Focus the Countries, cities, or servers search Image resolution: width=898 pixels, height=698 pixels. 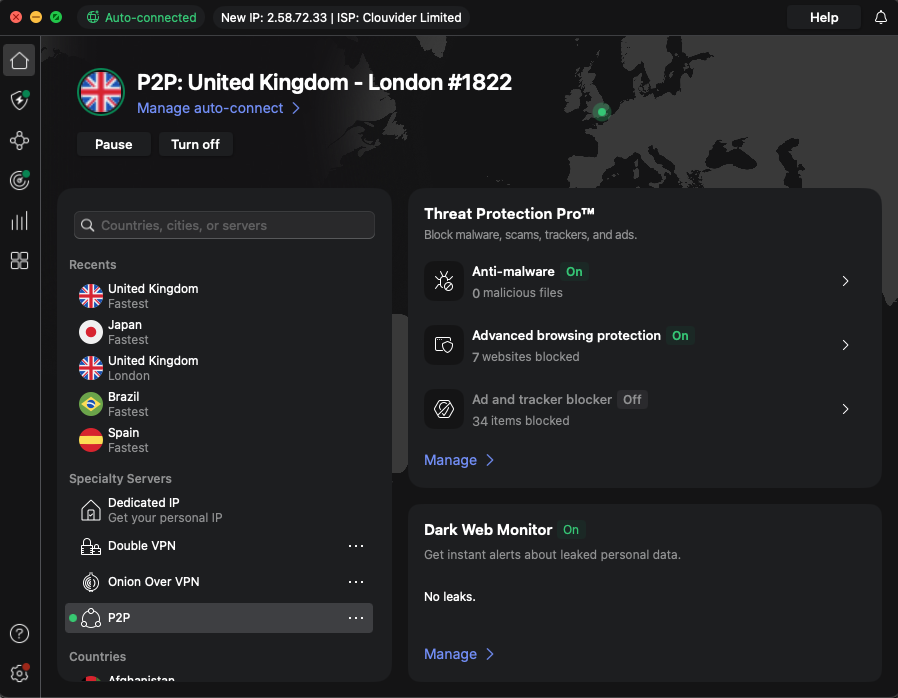(224, 226)
